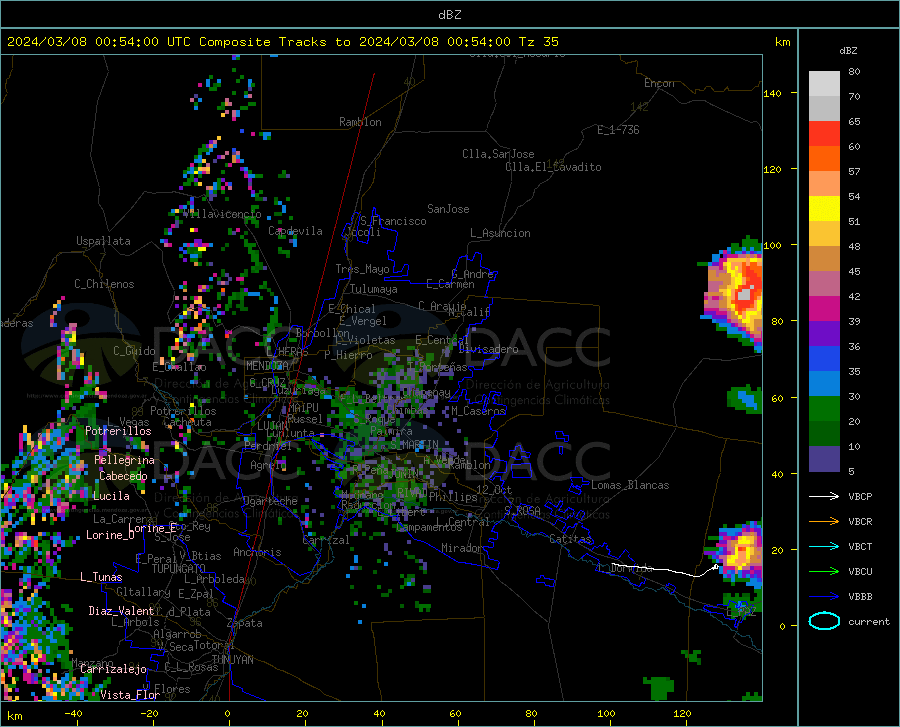Click the 100 km y-axis tick label
The image size is (900, 727).
point(772,245)
